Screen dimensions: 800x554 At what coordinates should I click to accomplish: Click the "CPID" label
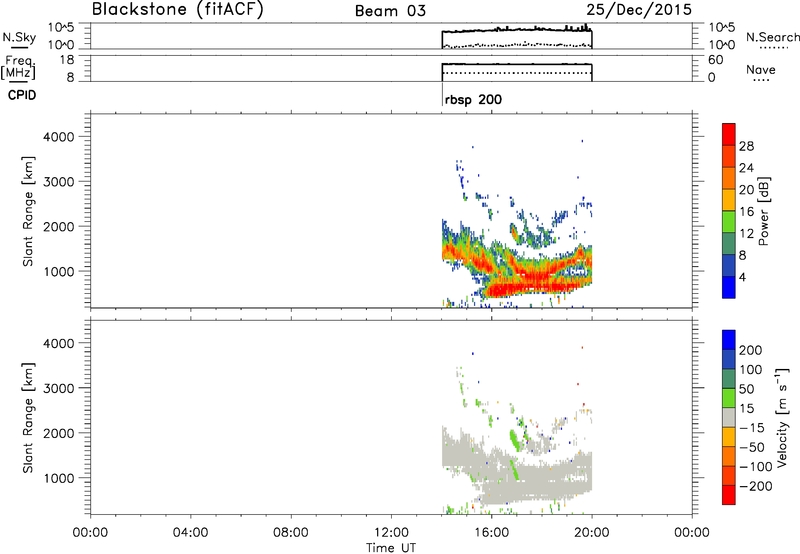point(22,95)
